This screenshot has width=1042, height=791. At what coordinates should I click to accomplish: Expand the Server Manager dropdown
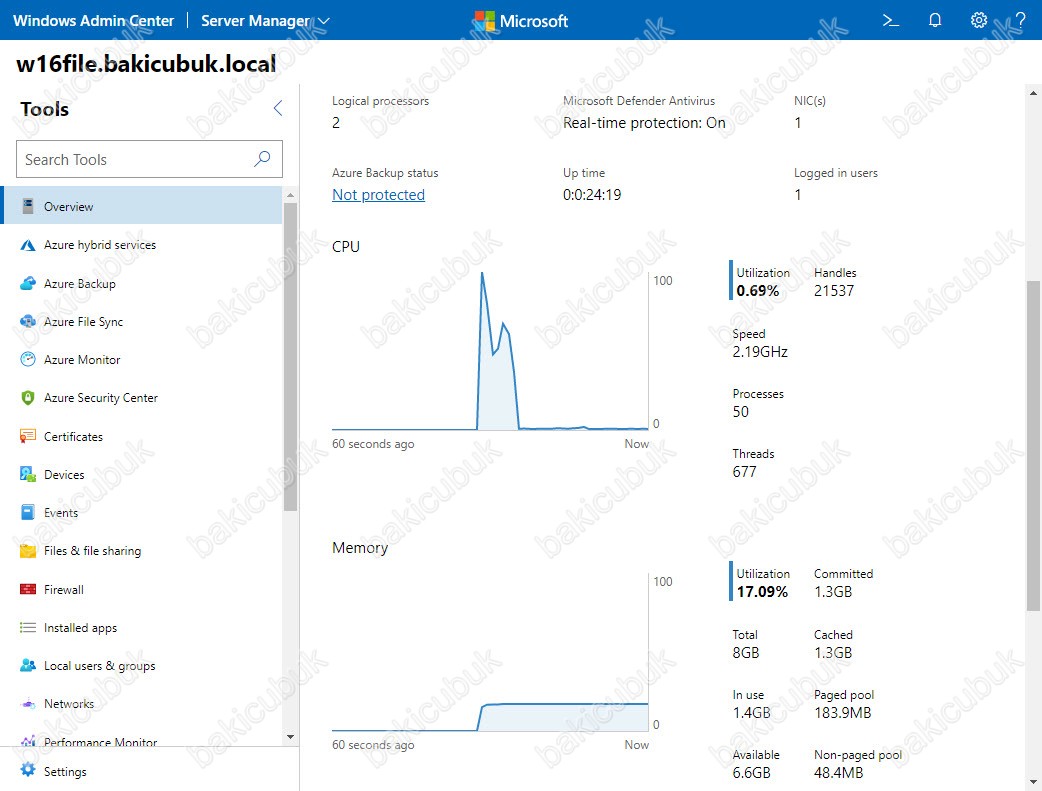pos(265,21)
